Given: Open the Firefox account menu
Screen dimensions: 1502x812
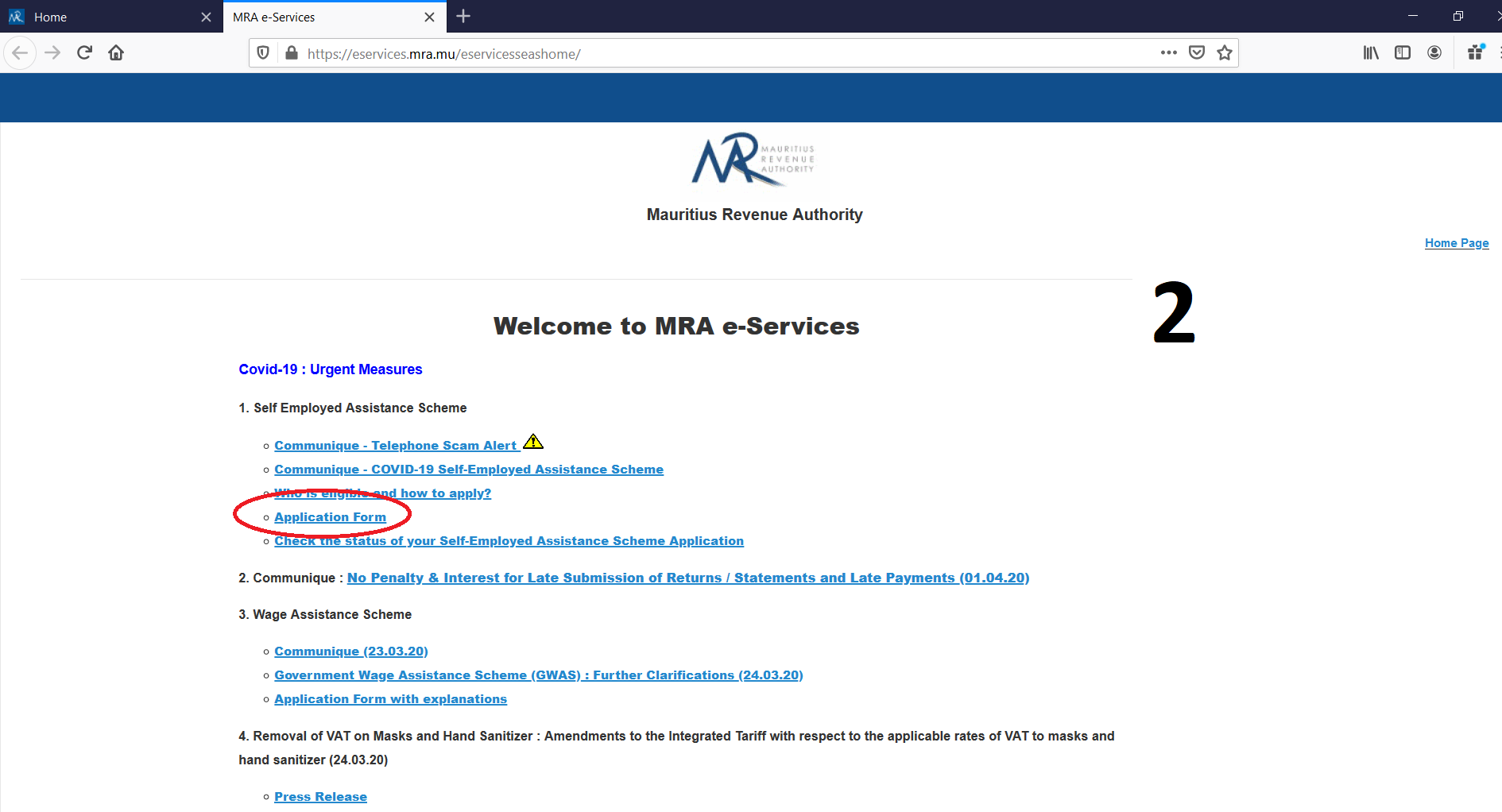Looking at the screenshot, I should click(x=1434, y=53).
